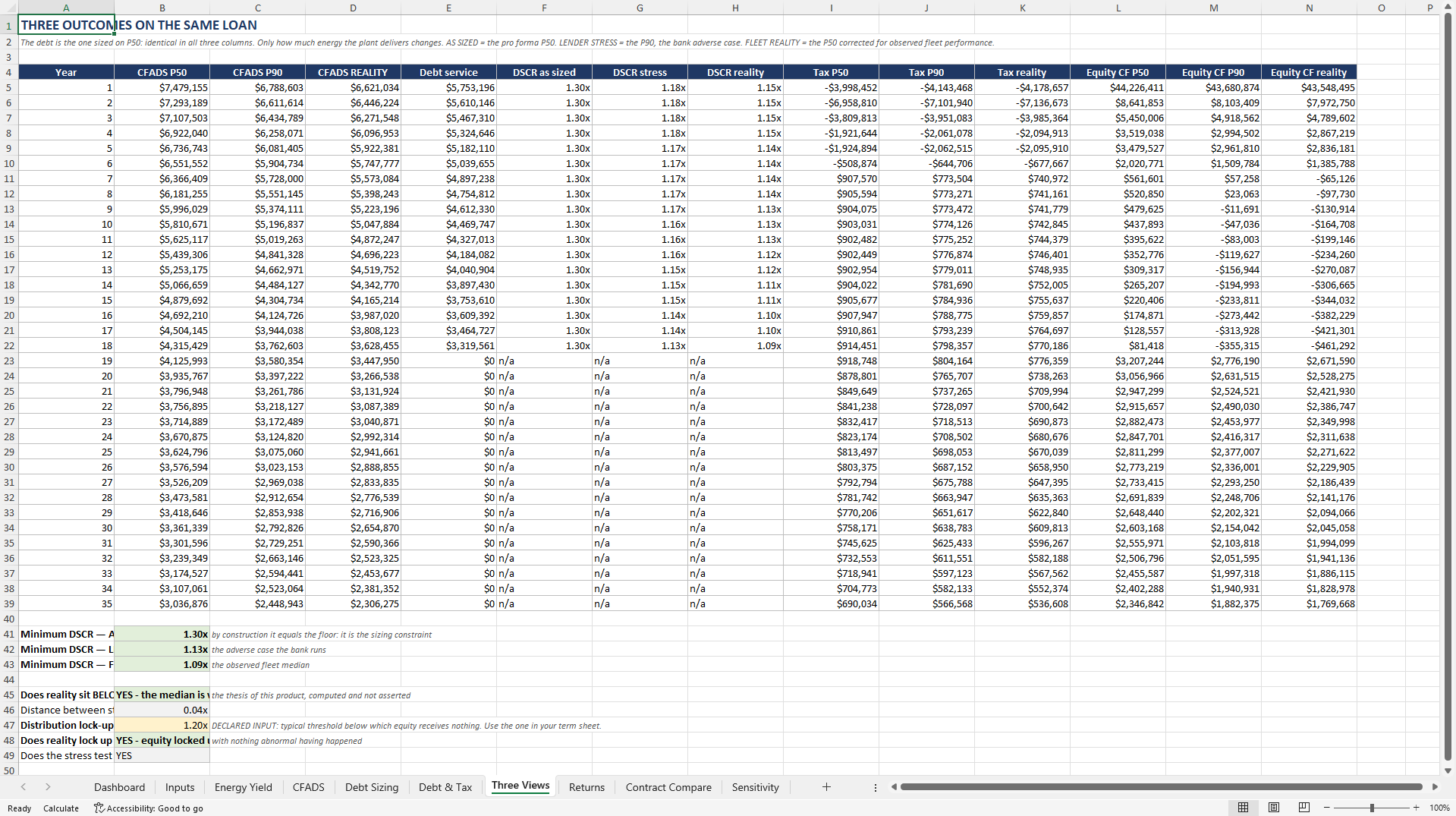This screenshot has width=1456, height=816.
Task: Click the vertical scrollbar thumb
Action: (1448, 387)
